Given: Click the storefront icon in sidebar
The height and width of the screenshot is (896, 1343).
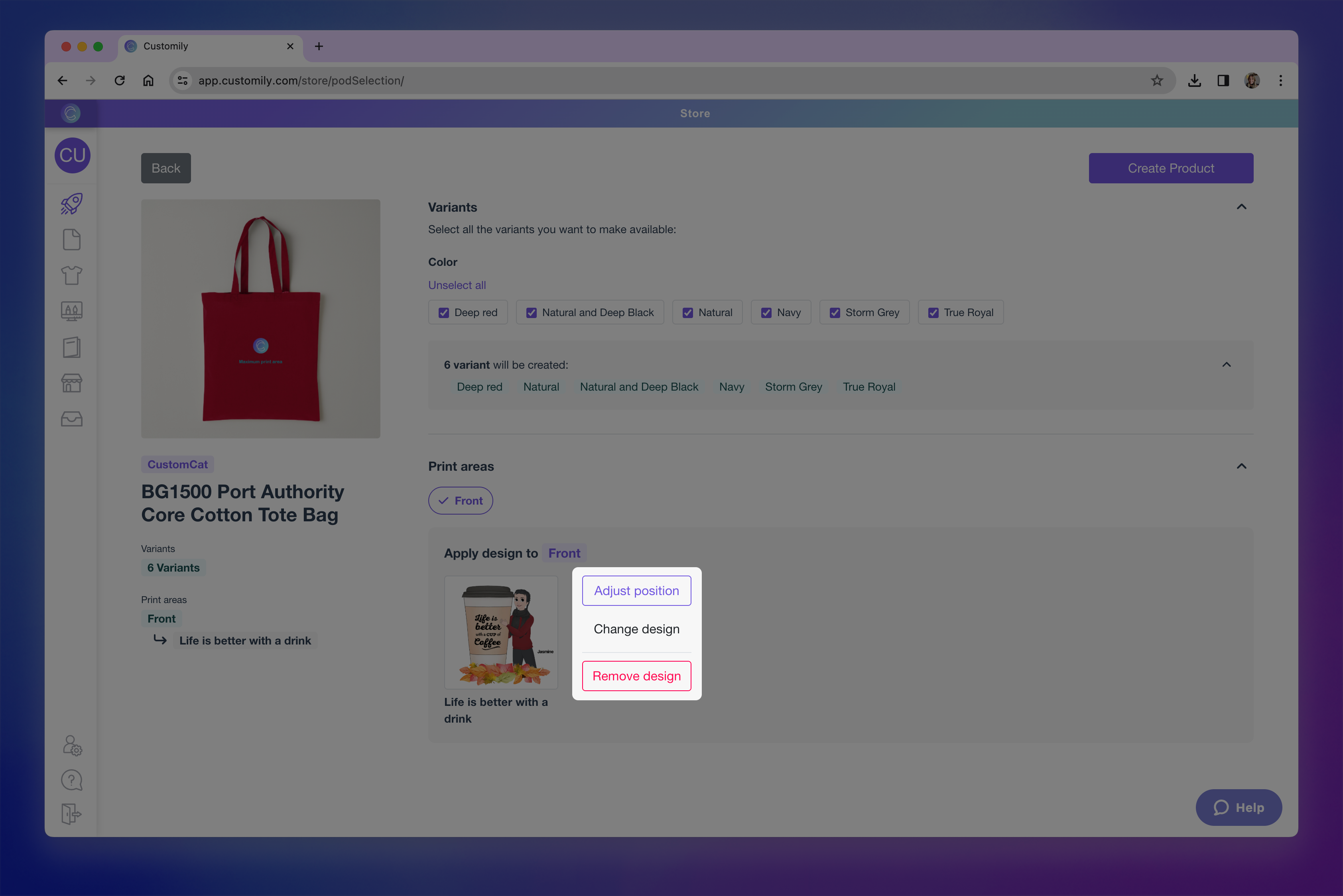Looking at the screenshot, I should point(71,383).
